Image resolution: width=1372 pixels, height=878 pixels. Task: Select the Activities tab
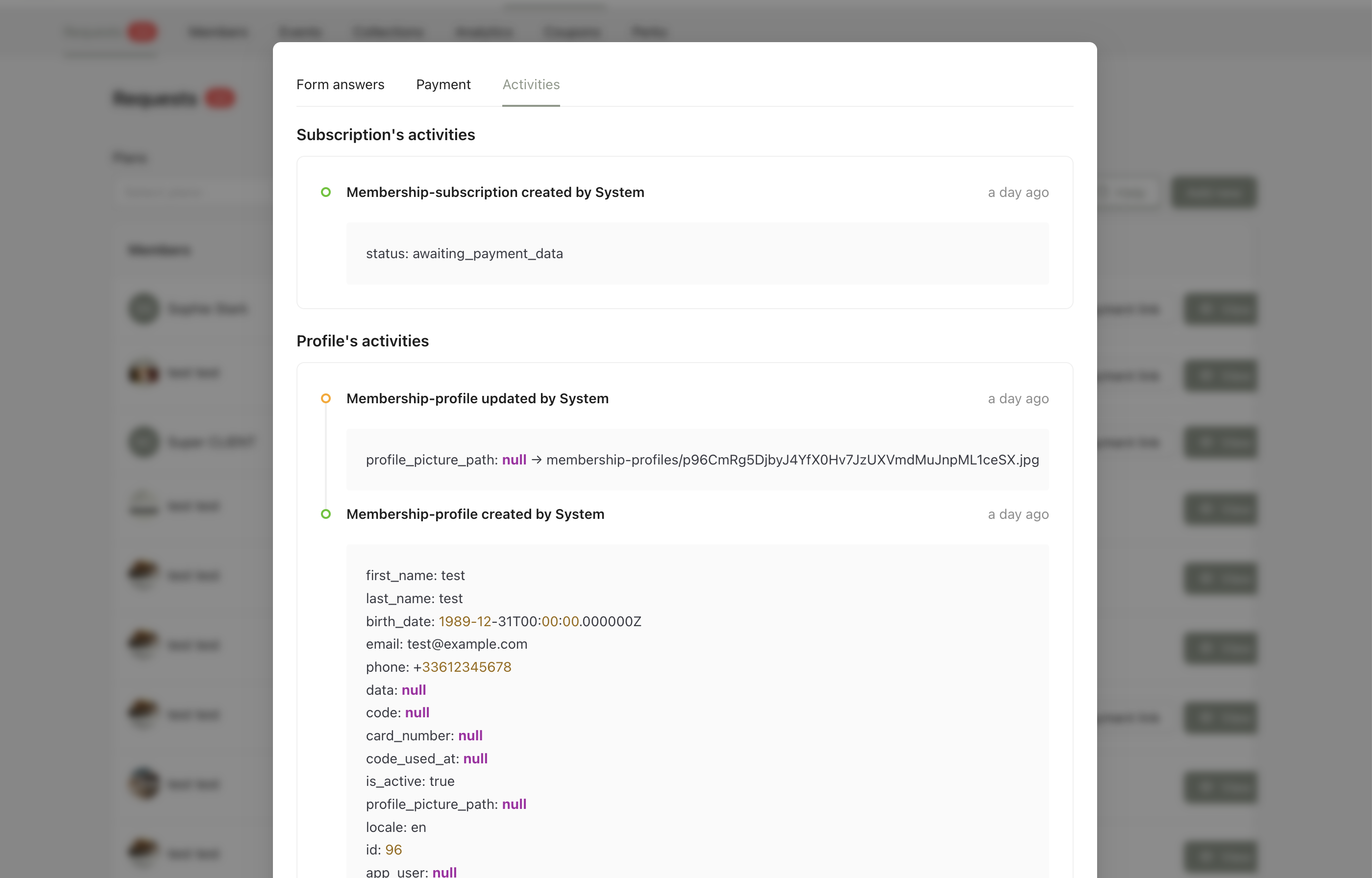531,84
